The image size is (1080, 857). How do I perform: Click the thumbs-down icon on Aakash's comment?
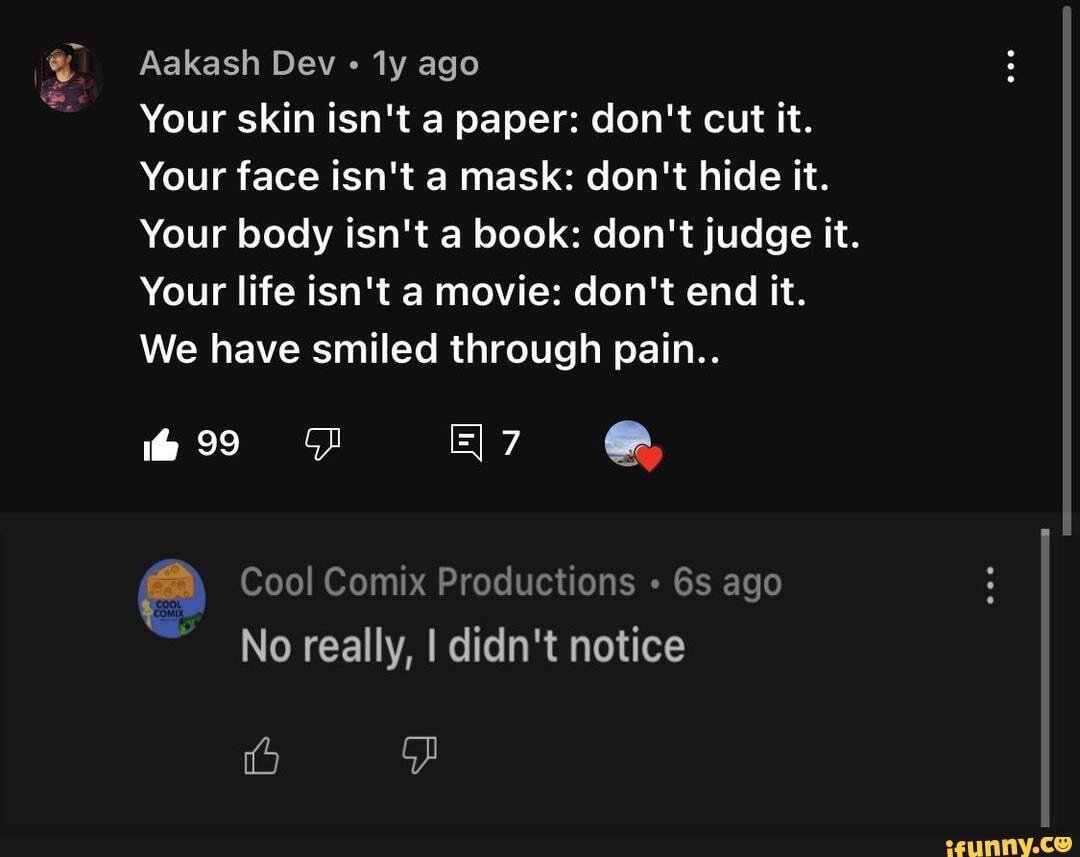coord(321,443)
